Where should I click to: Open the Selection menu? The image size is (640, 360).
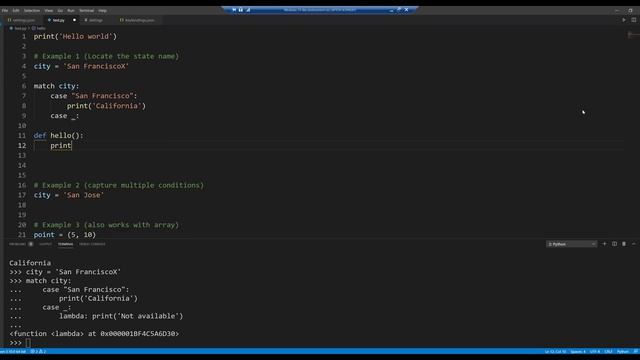point(31,11)
